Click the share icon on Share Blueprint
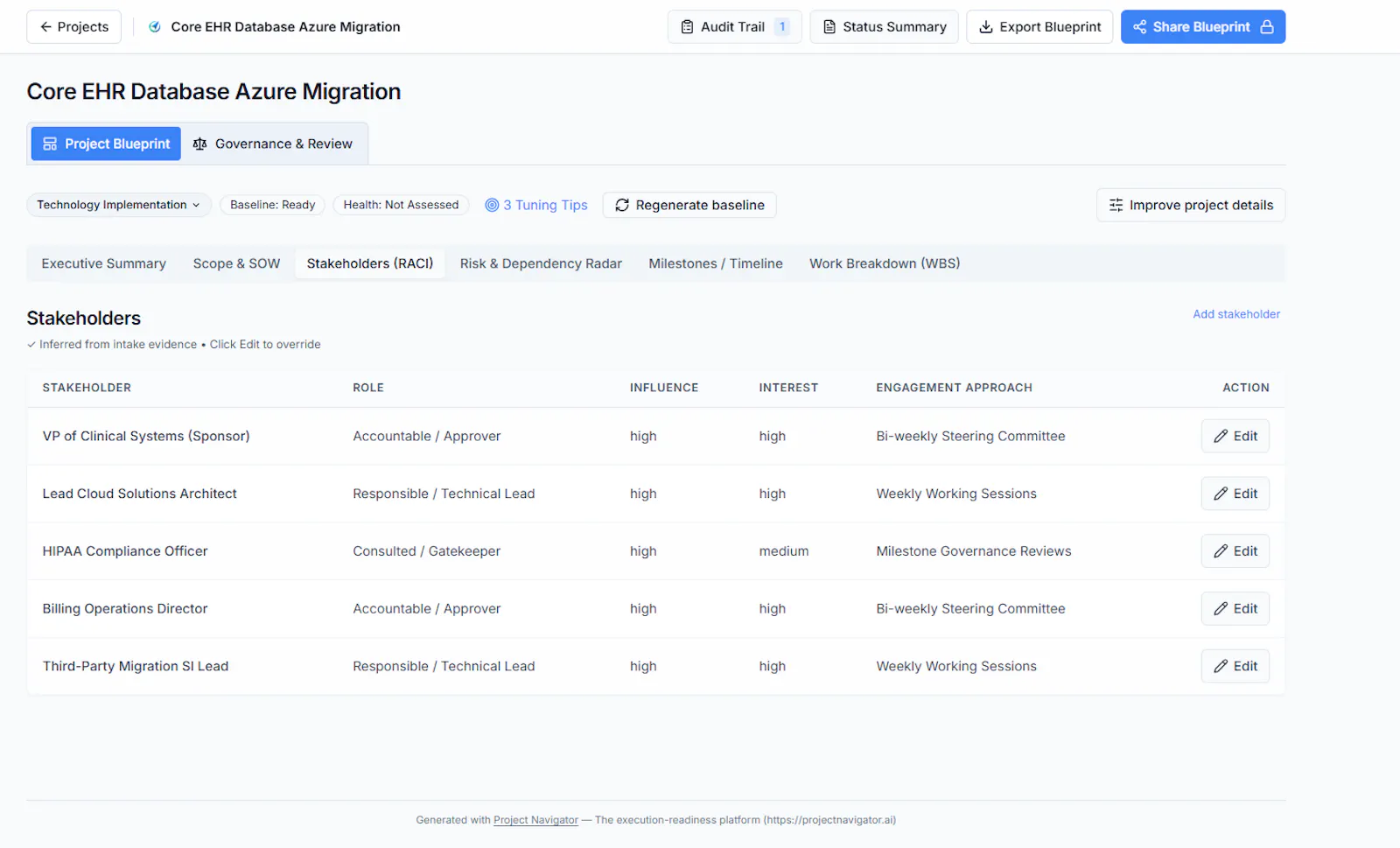The image size is (1400, 848). click(1139, 27)
